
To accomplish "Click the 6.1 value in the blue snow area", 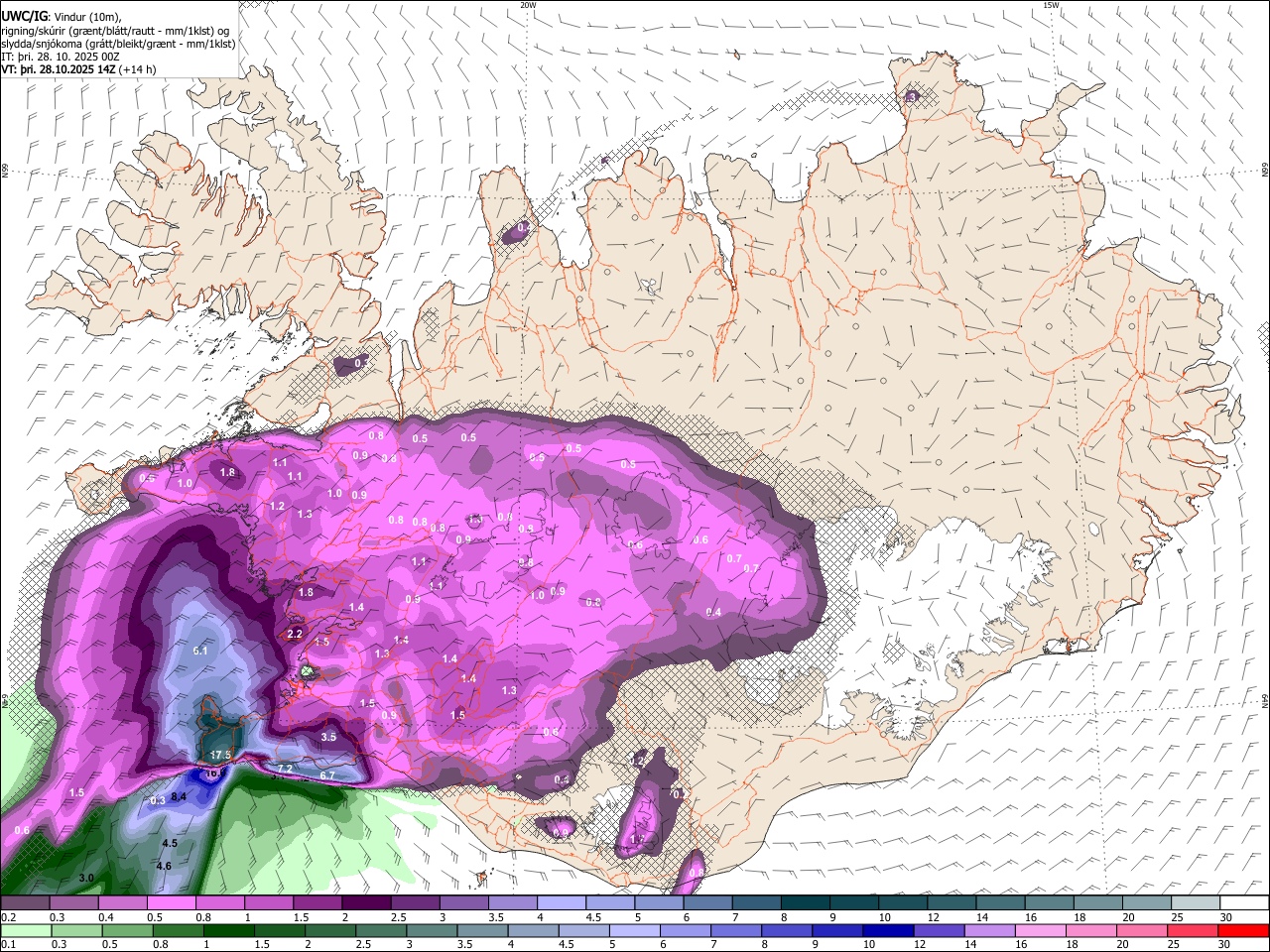I will tap(200, 651).
